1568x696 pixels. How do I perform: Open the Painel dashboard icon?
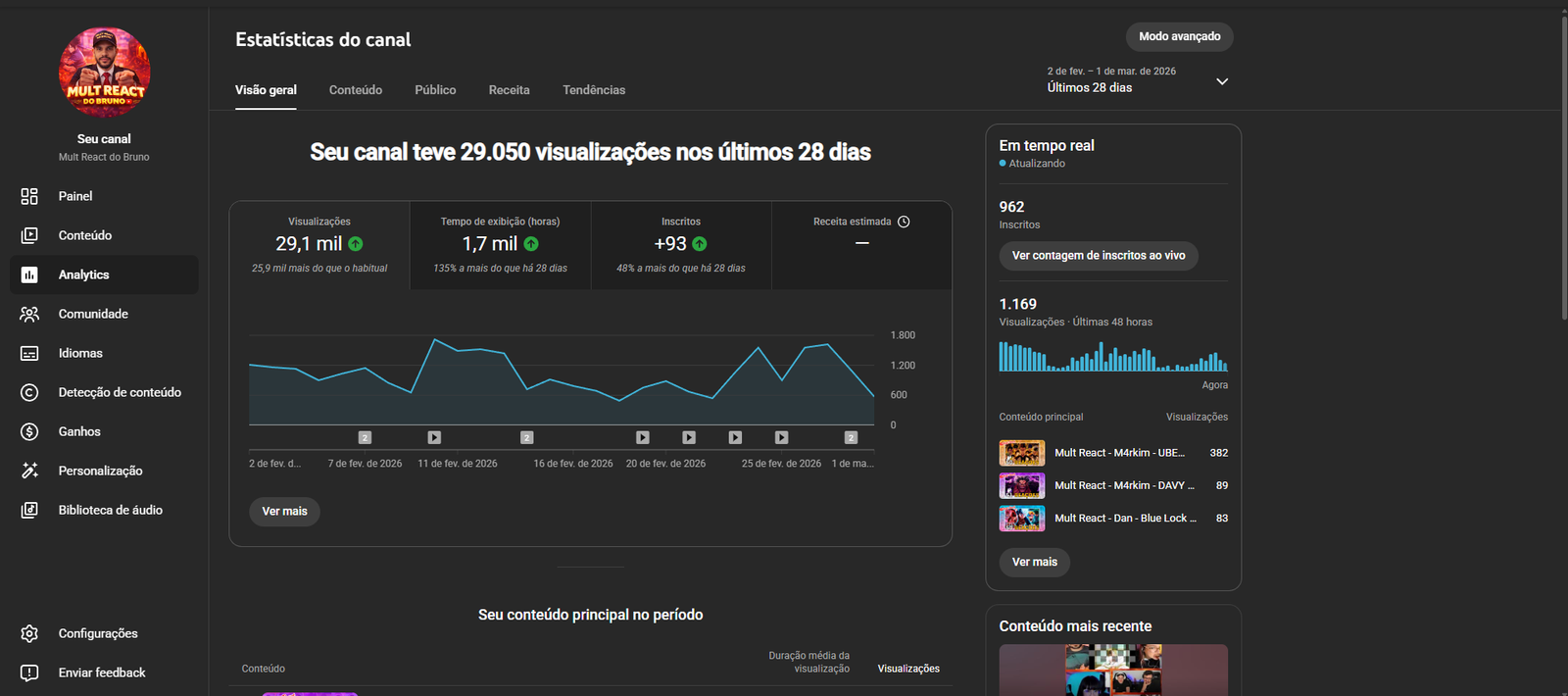29,196
